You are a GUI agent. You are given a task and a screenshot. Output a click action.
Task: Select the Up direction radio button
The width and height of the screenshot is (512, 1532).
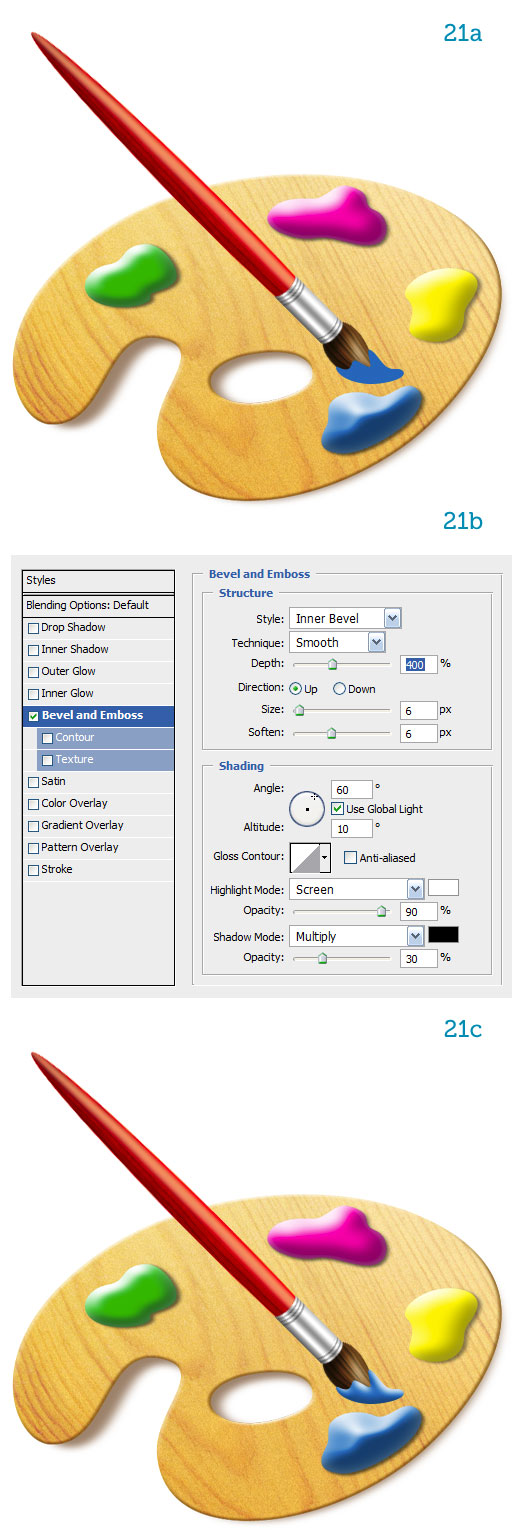pos(295,689)
